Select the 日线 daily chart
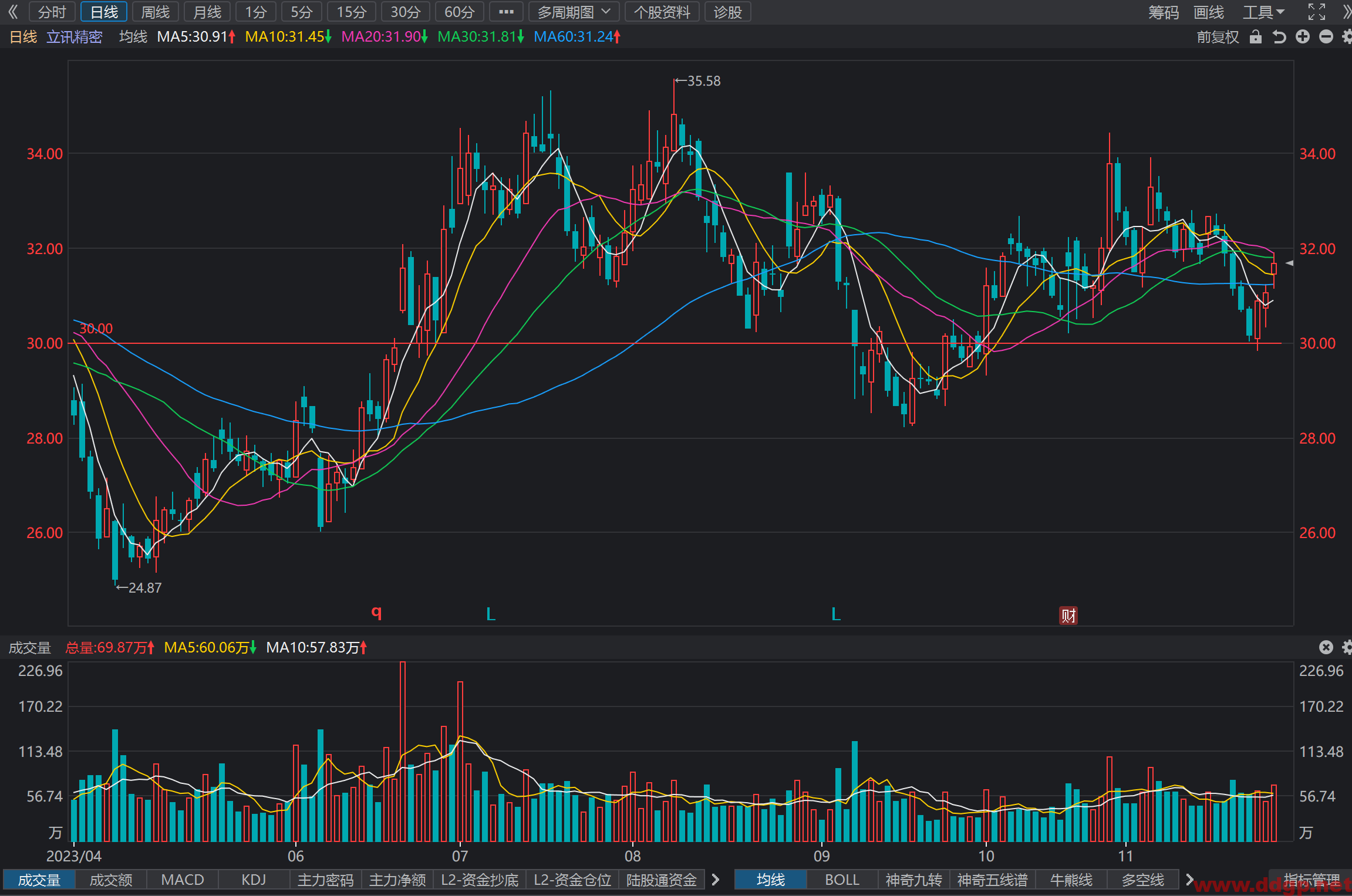This screenshot has width=1352, height=896. 104,12
